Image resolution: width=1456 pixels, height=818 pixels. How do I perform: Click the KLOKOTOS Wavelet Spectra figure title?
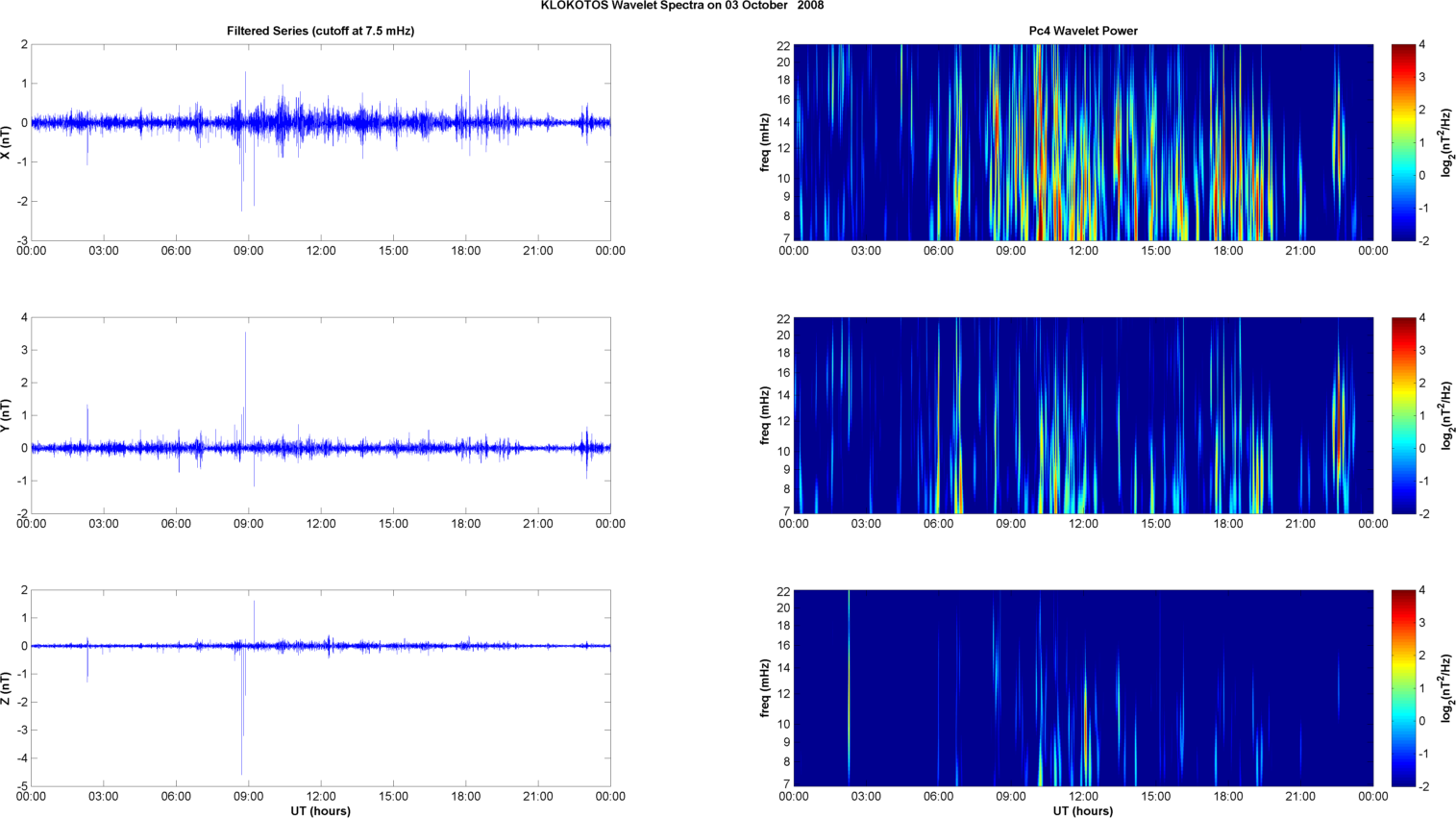[x=681, y=6]
